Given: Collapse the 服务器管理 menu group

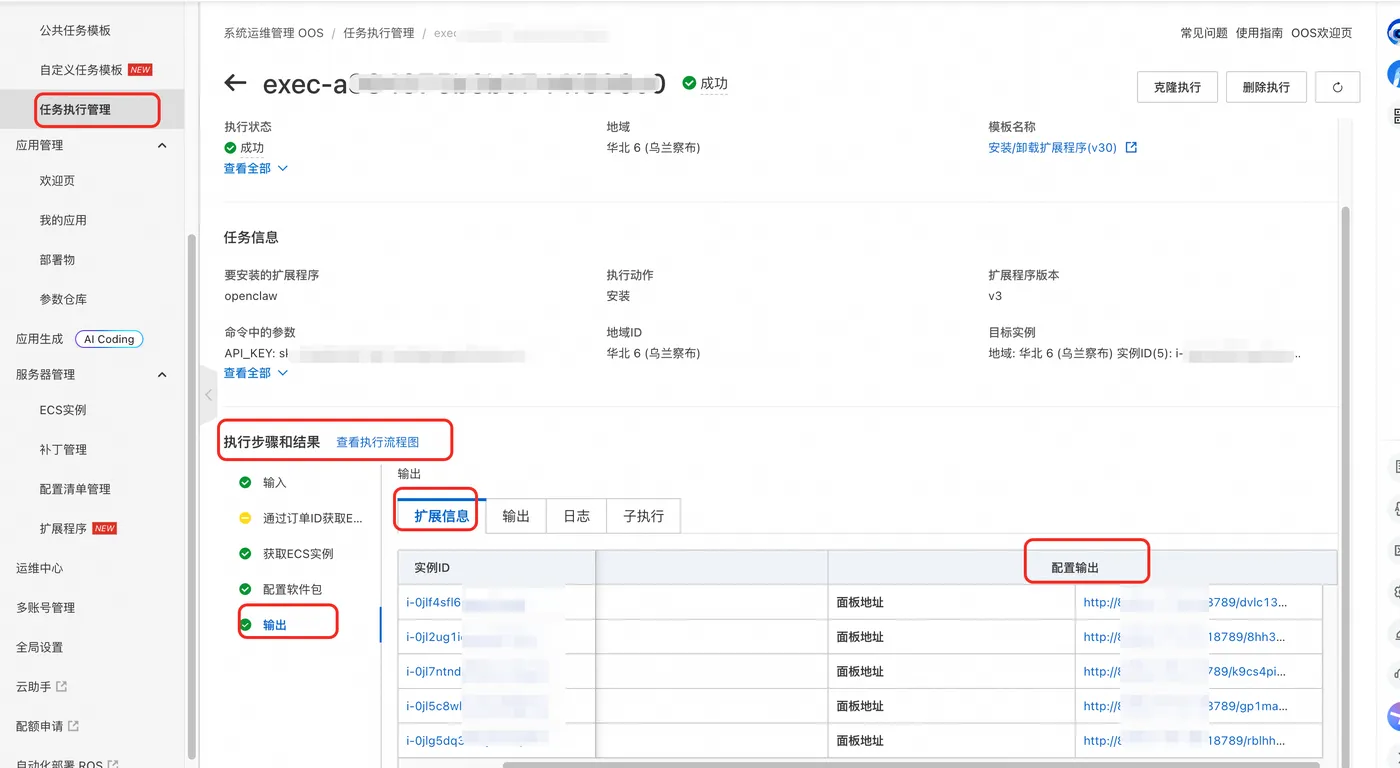Looking at the screenshot, I should tap(163, 374).
